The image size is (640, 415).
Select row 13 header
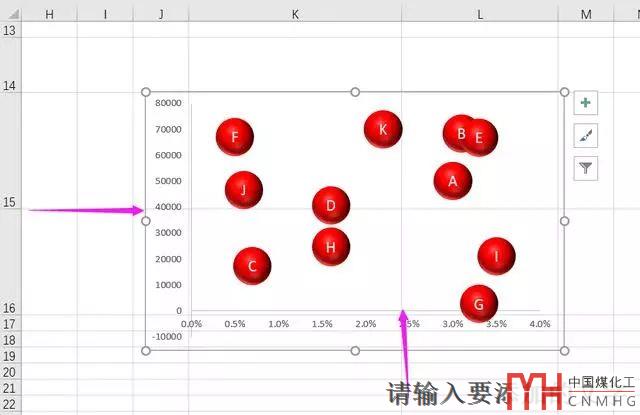10,30
